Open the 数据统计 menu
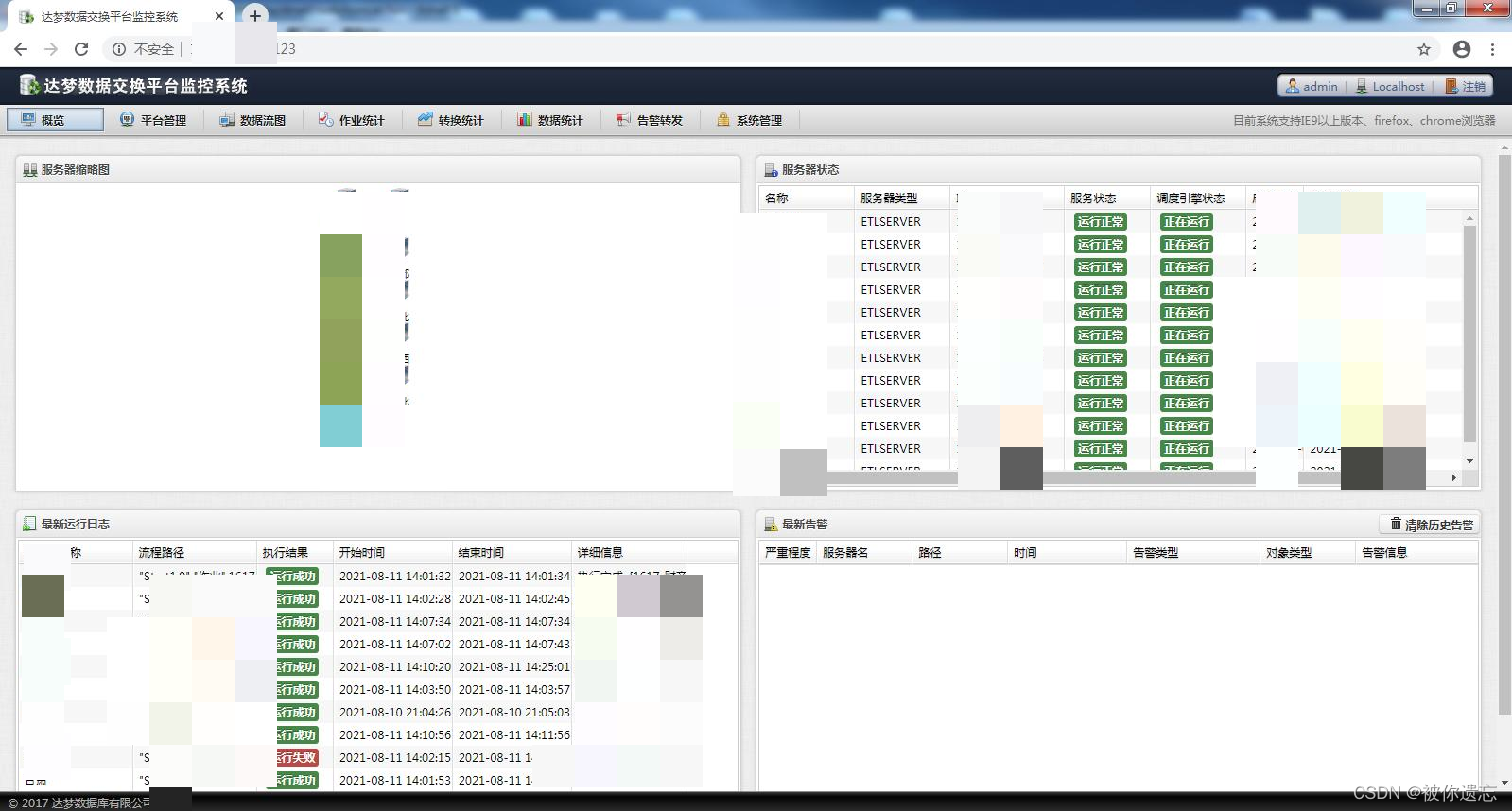 [x=550, y=120]
